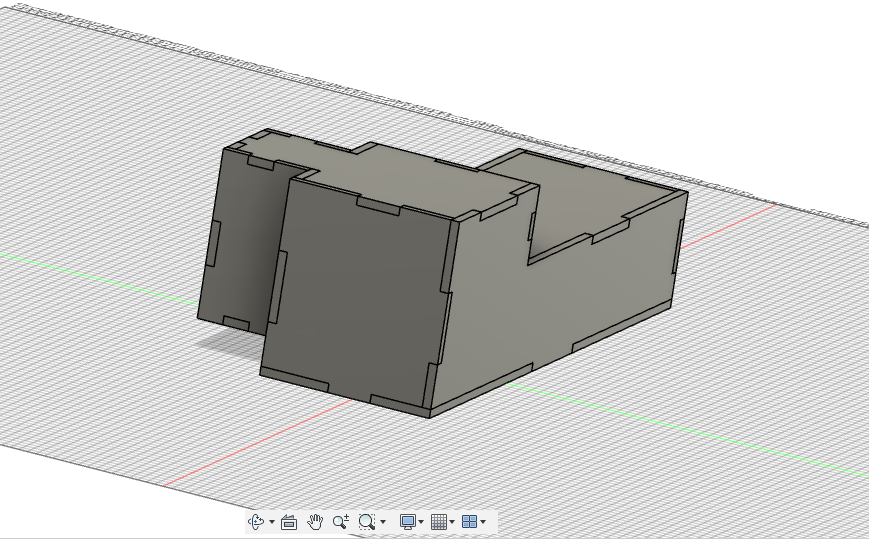Open Display Settings monitor icon

click(x=408, y=521)
